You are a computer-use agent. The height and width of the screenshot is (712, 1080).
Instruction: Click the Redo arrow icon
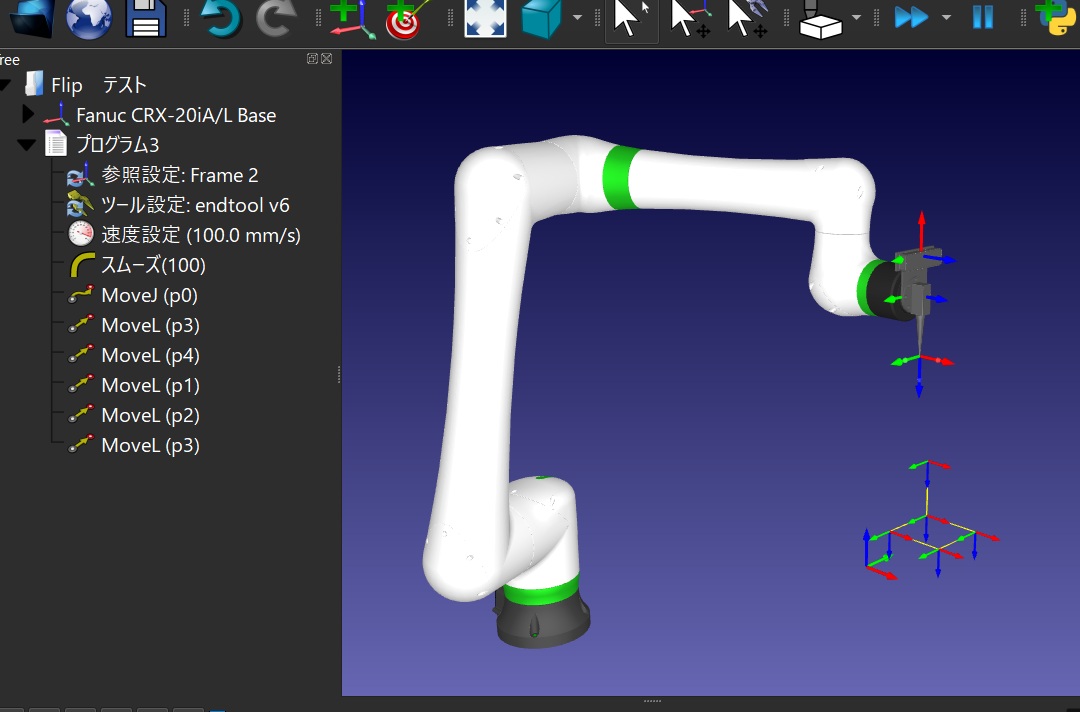[x=275, y=18]
